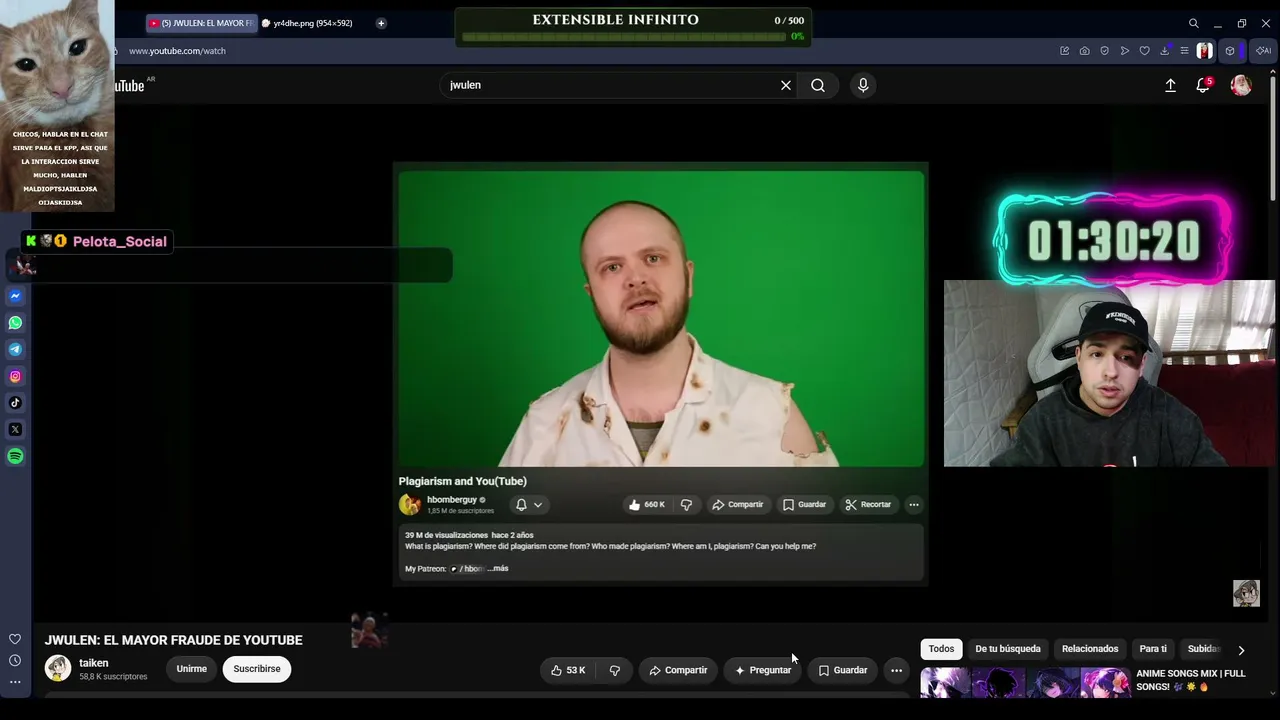Open the search tabs magnifier in title bar

(1193, 23)
